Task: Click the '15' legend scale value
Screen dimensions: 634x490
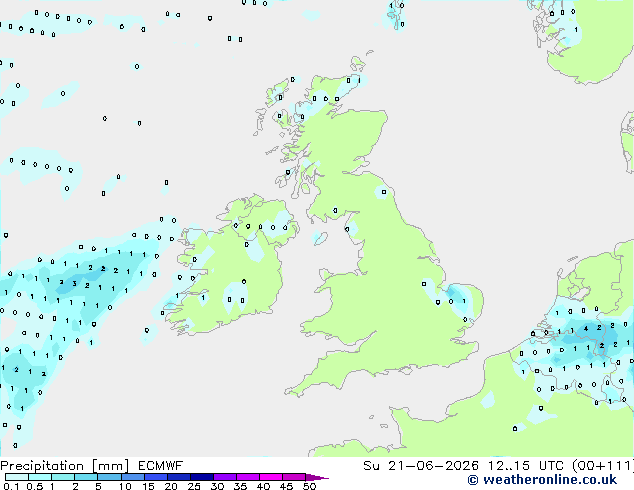Action: coord(148,486)
